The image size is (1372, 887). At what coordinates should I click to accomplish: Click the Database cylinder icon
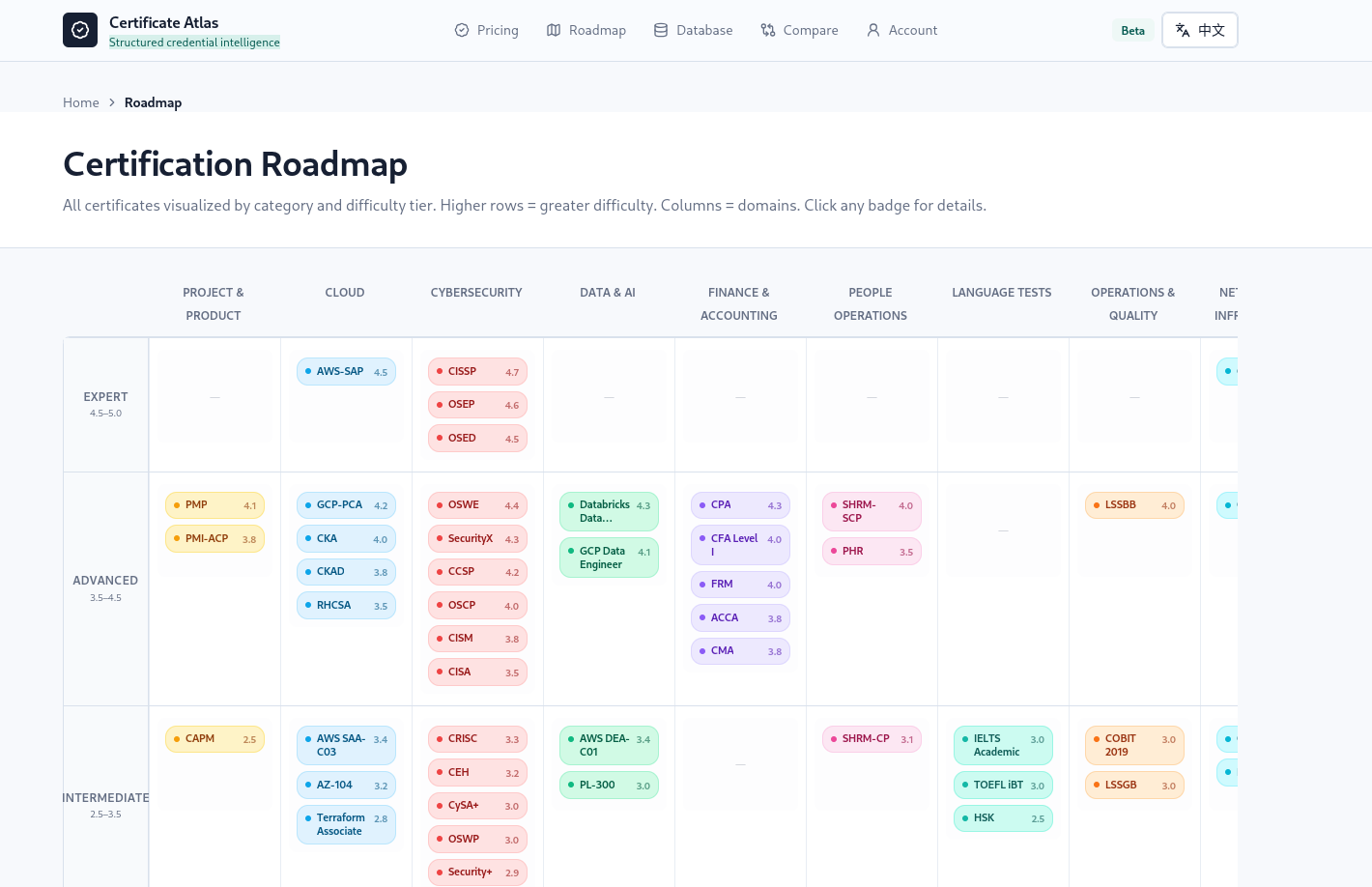[661, 30]
